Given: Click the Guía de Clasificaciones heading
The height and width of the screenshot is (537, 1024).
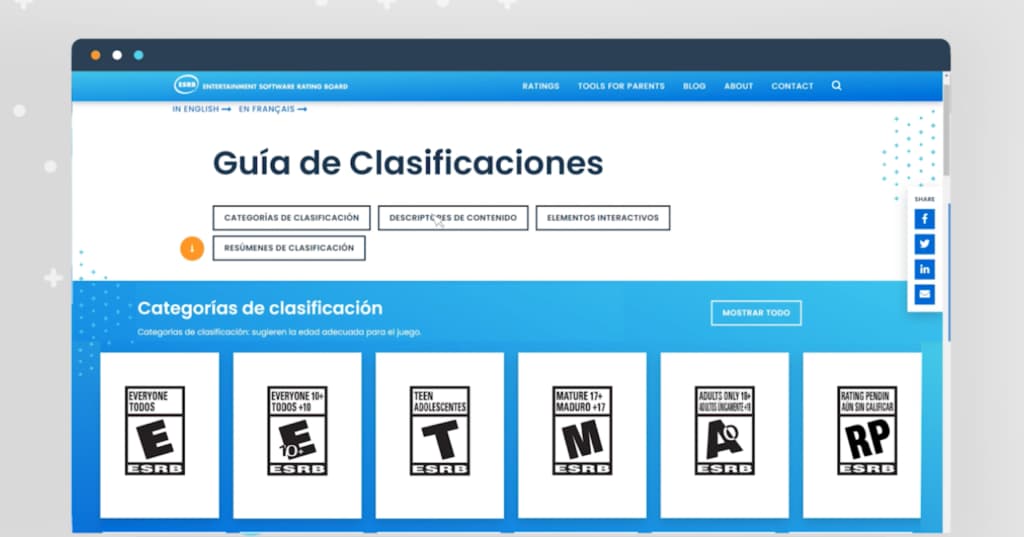Looking at the screenshot, I should click(408, 163).
